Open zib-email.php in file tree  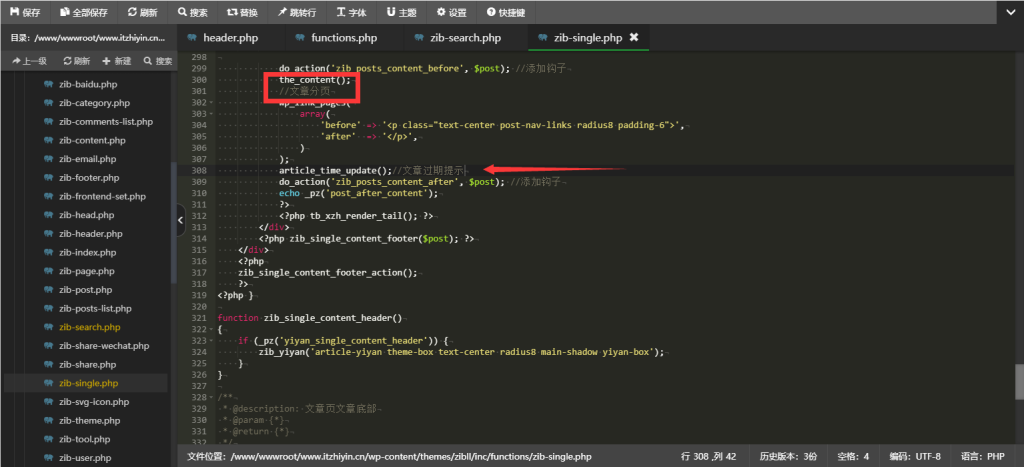pyautogui.click(x=86, y=159)
